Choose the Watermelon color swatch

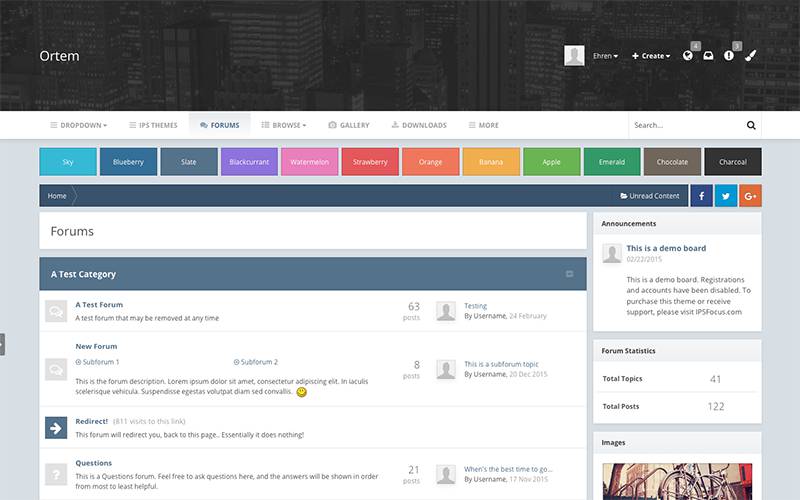pos(310,162)
